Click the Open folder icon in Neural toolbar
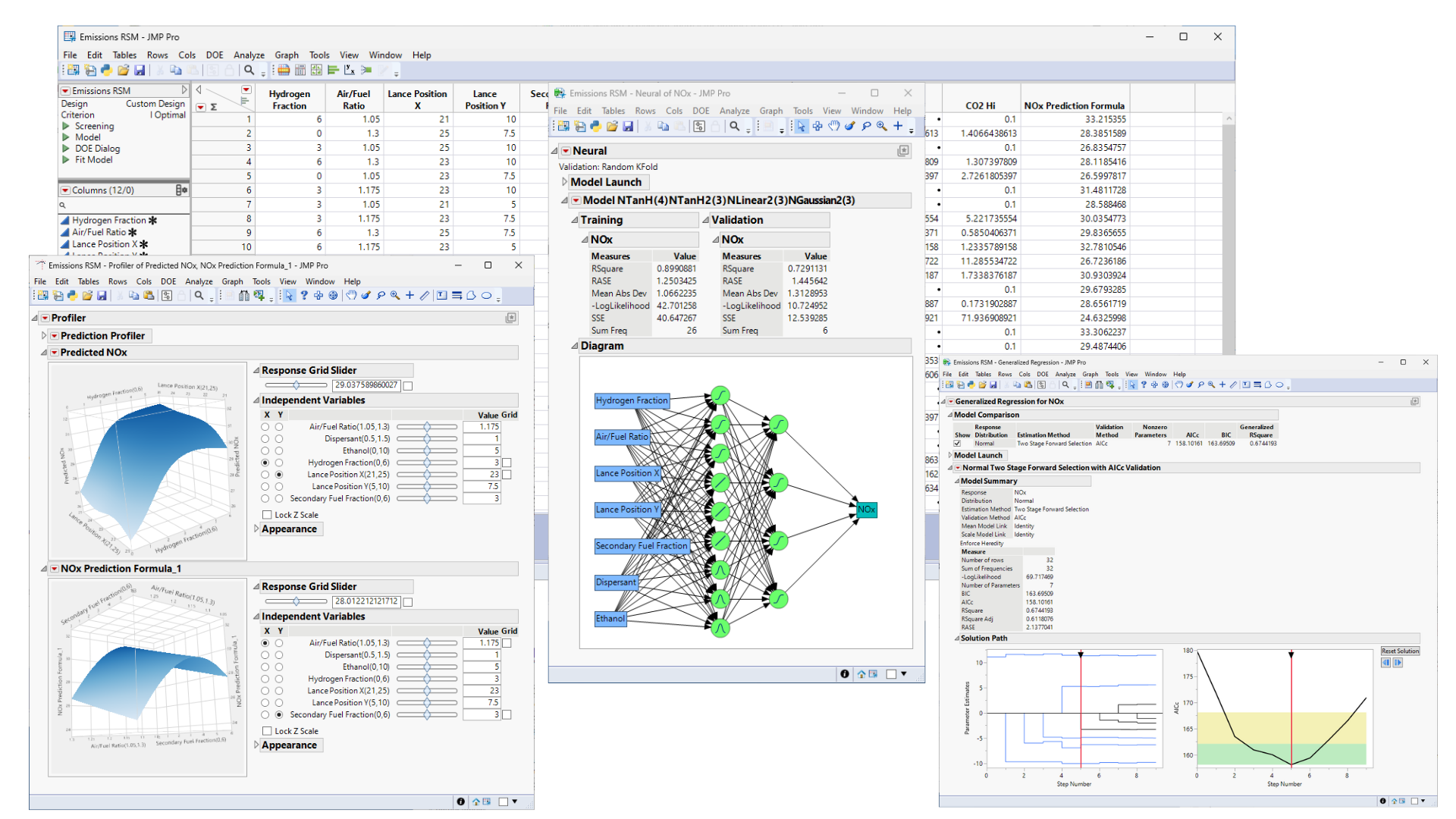The height and width of the screenshot is (819, 1456). click(612, 127)
